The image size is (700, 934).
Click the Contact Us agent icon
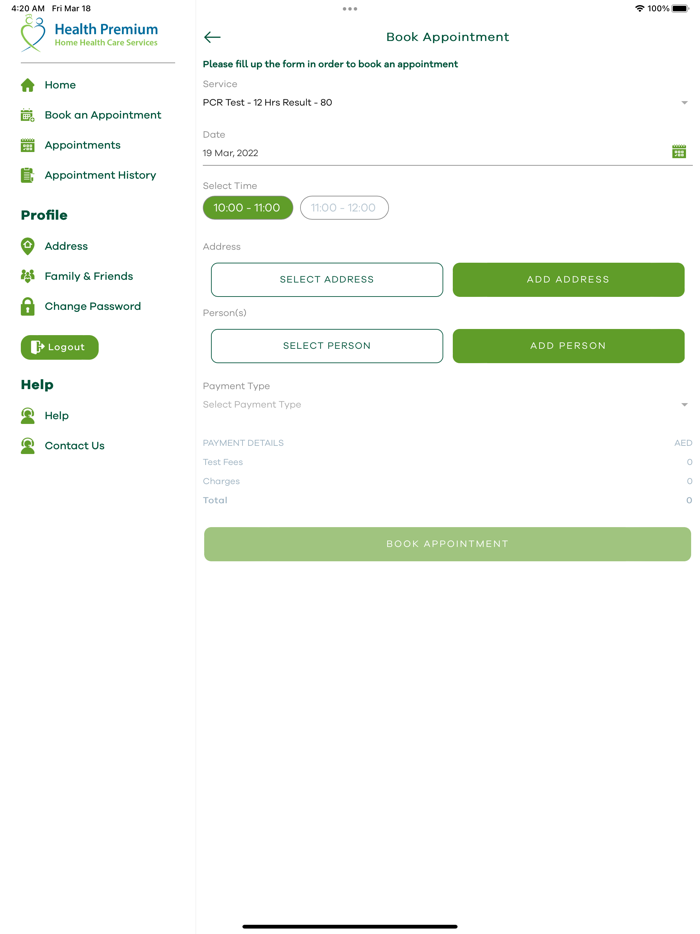tap(27, 446)
